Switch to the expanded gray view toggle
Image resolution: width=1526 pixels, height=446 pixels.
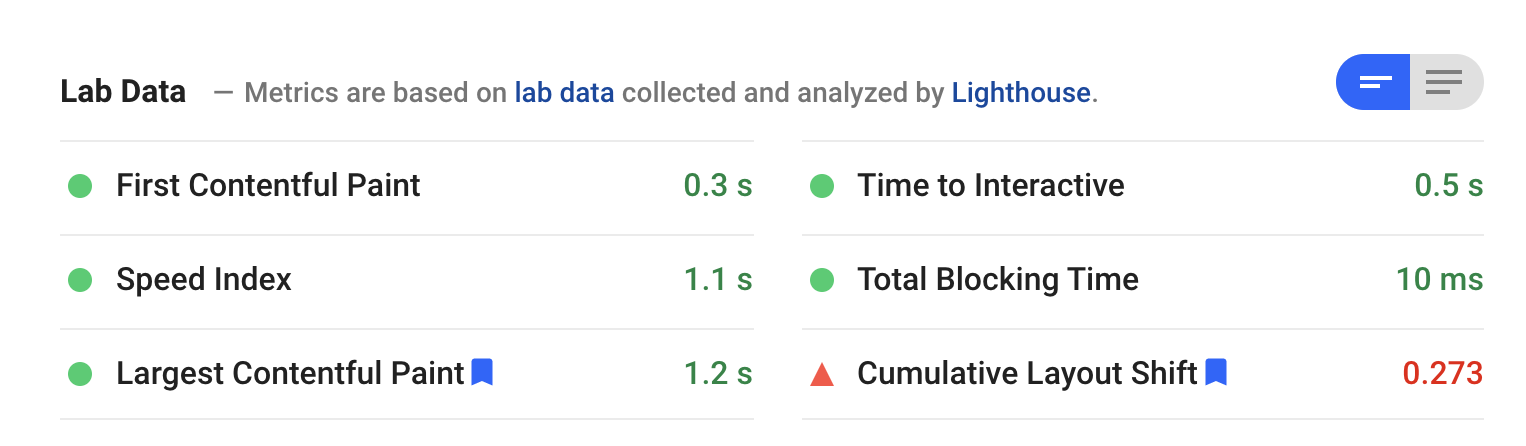1445,82
